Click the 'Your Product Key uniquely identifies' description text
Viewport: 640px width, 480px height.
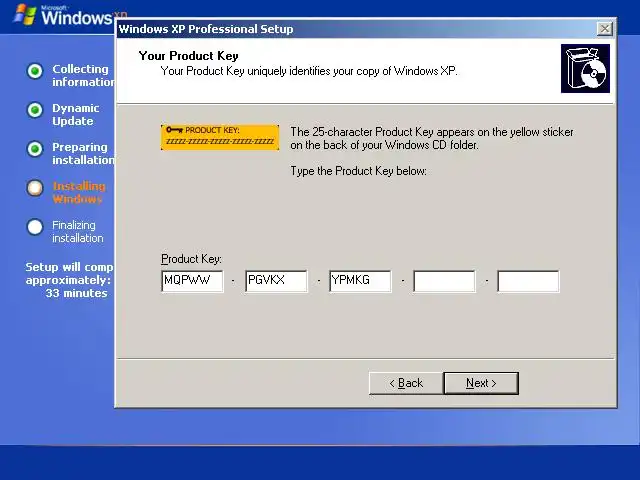(309, 71)
